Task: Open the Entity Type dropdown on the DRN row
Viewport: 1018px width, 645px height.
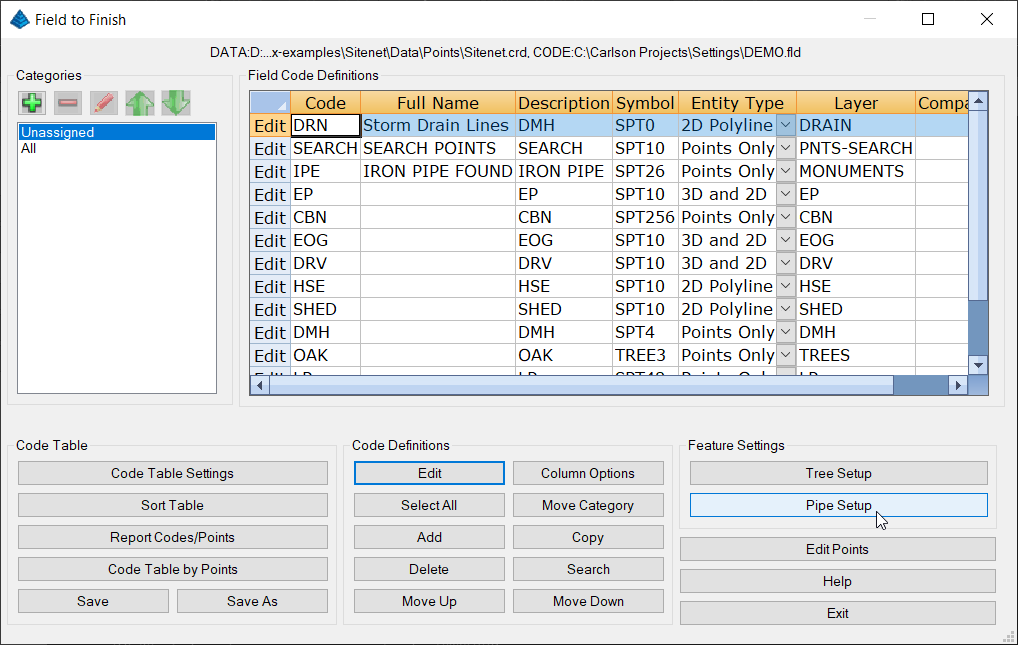Action: pyautogui.click(x=785, y=125)
